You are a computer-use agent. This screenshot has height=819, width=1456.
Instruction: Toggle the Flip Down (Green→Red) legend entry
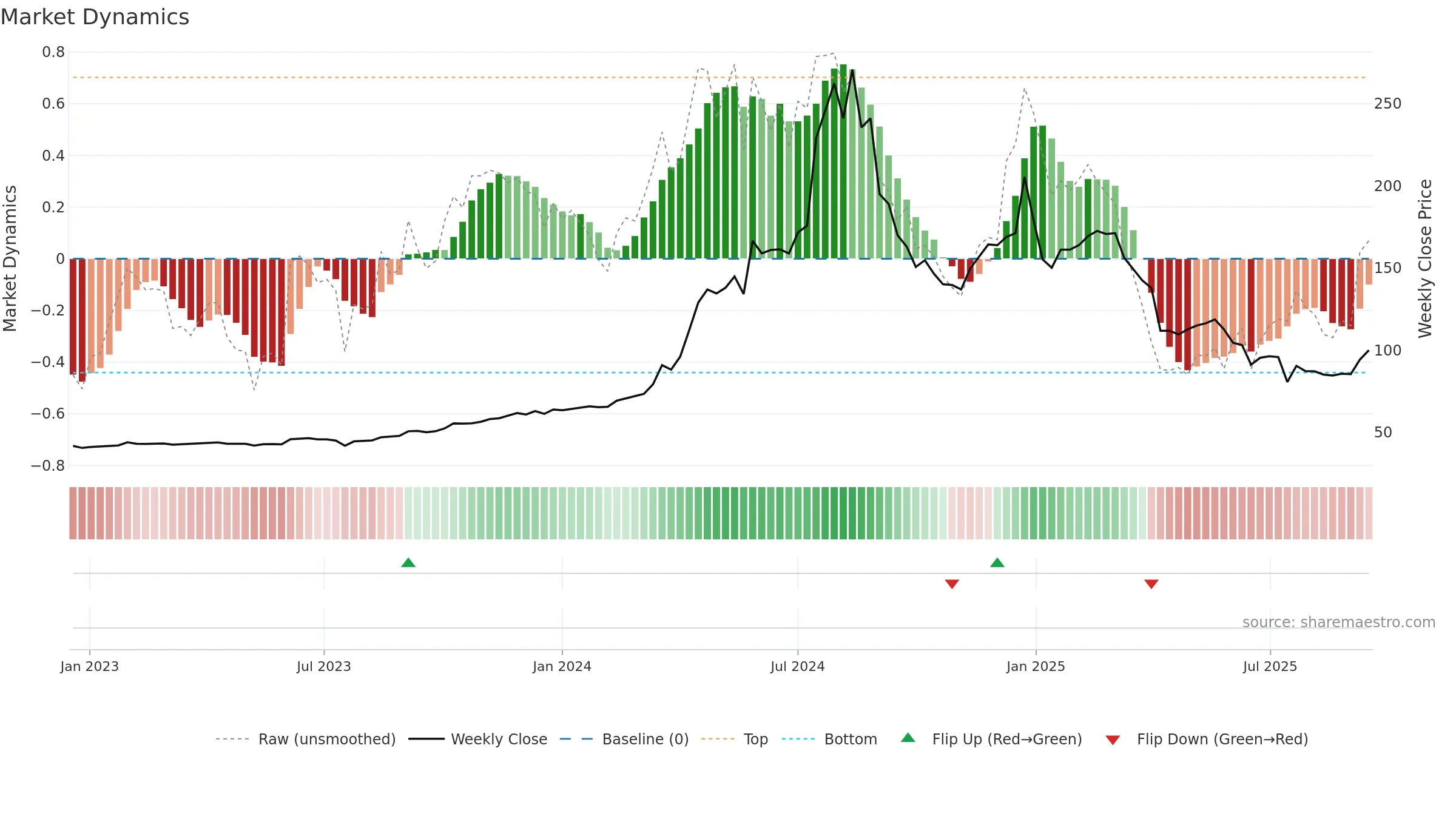1206,739
